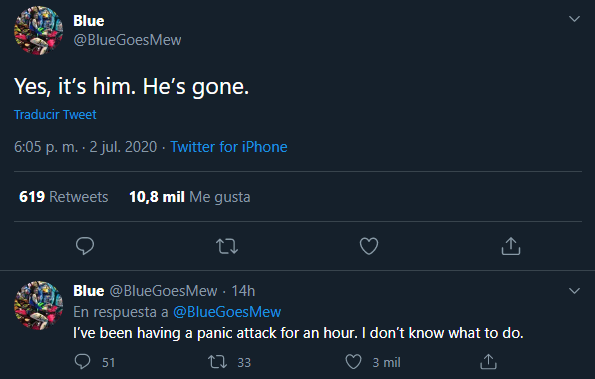Share the panic attack reply tweet
Image resolution: width=595 pixels, height=379 pixels.
coord(488,362)
